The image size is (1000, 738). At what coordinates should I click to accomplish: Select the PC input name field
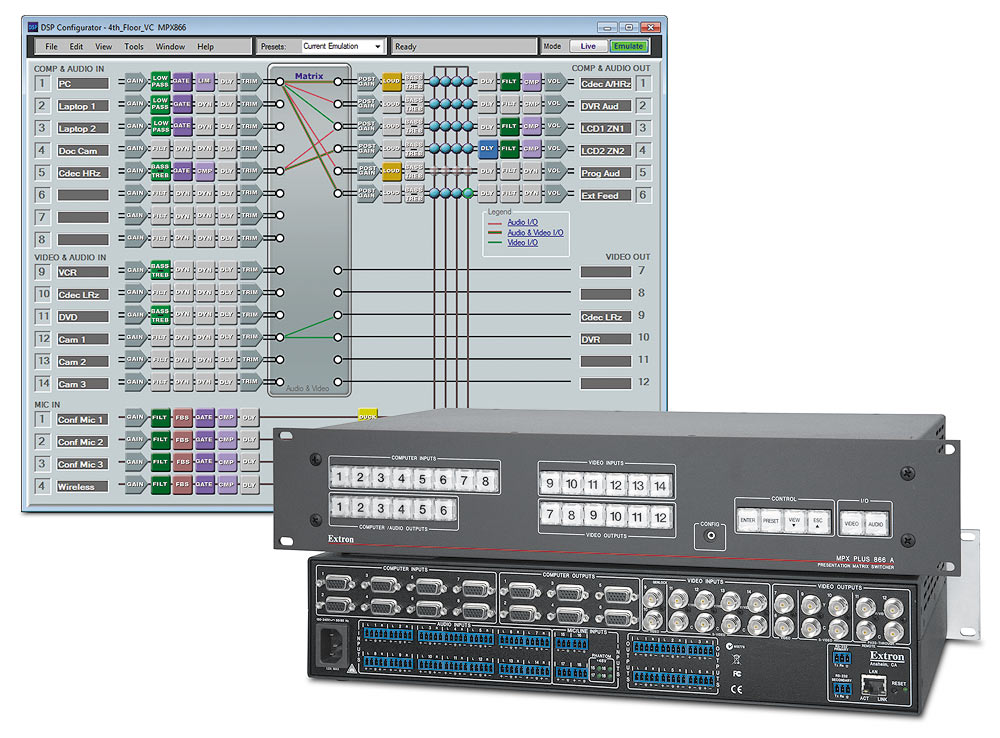coord(83,84)
